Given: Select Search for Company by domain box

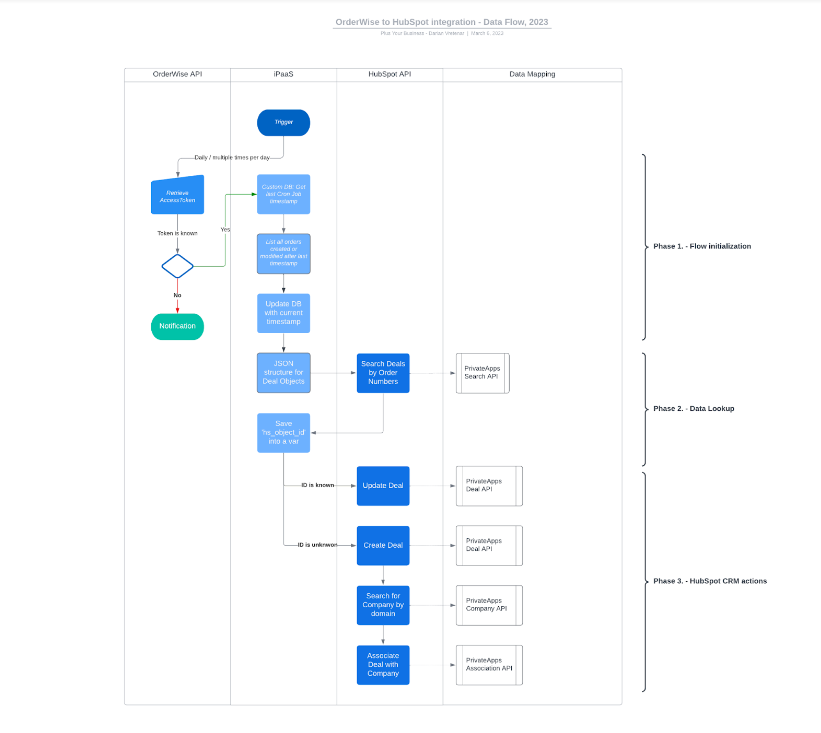Looking at the screenshot, I should coord(383,605).
